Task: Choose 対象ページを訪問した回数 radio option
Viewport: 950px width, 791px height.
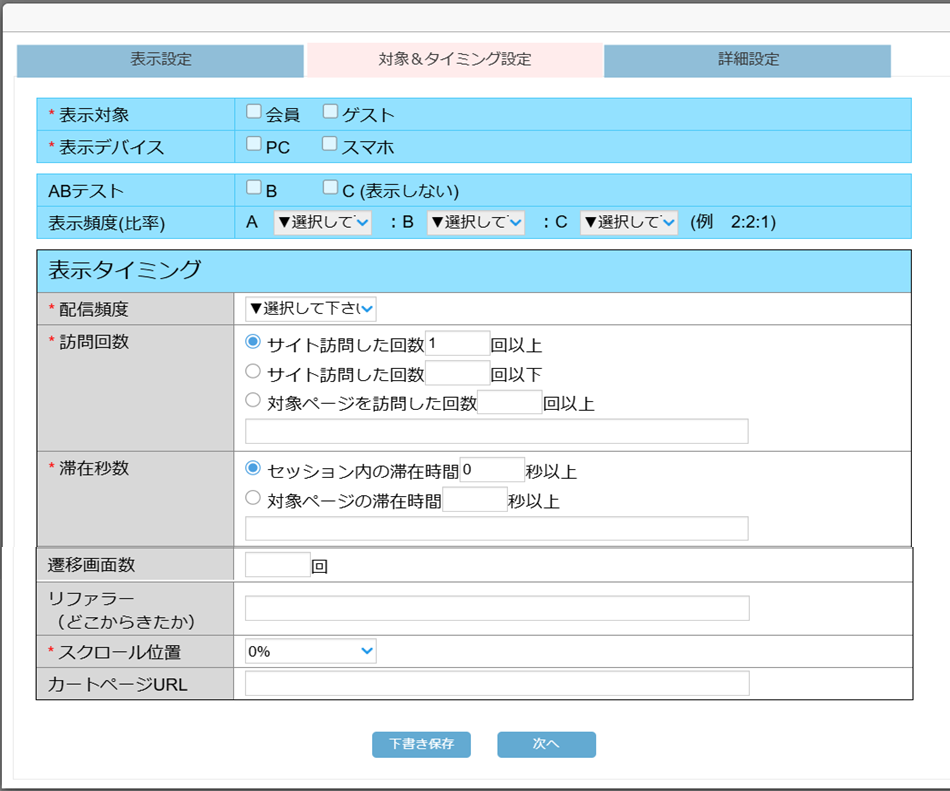Action: click(x=254, y=402)
